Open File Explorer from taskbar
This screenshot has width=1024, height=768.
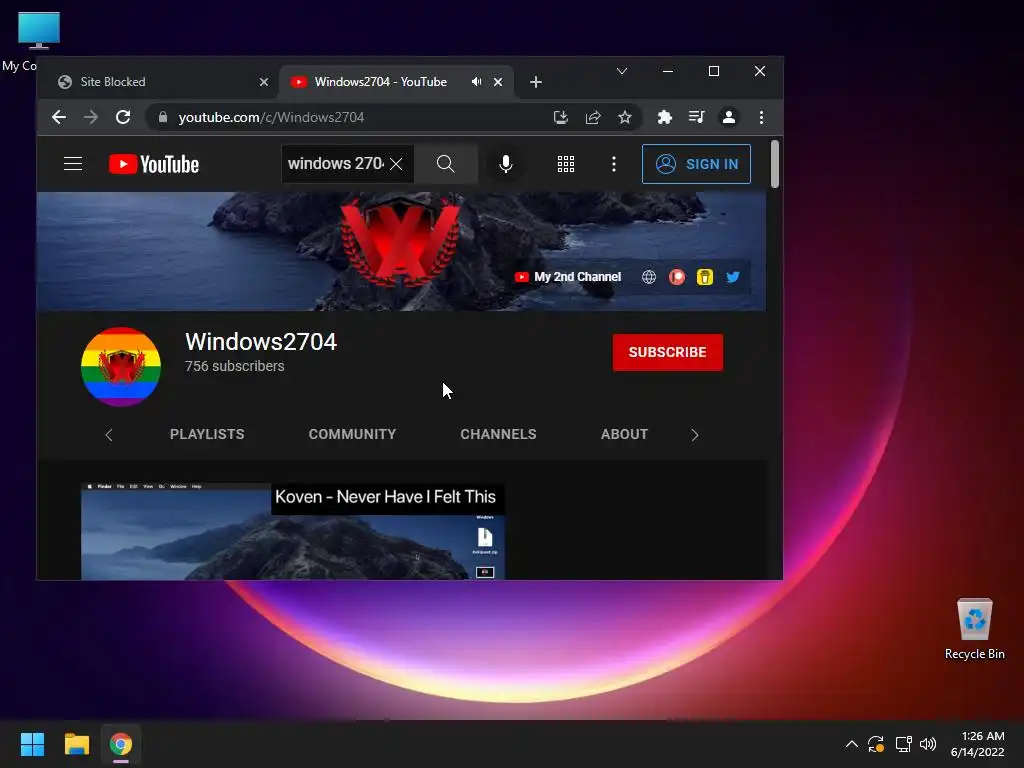click(76, 744)
